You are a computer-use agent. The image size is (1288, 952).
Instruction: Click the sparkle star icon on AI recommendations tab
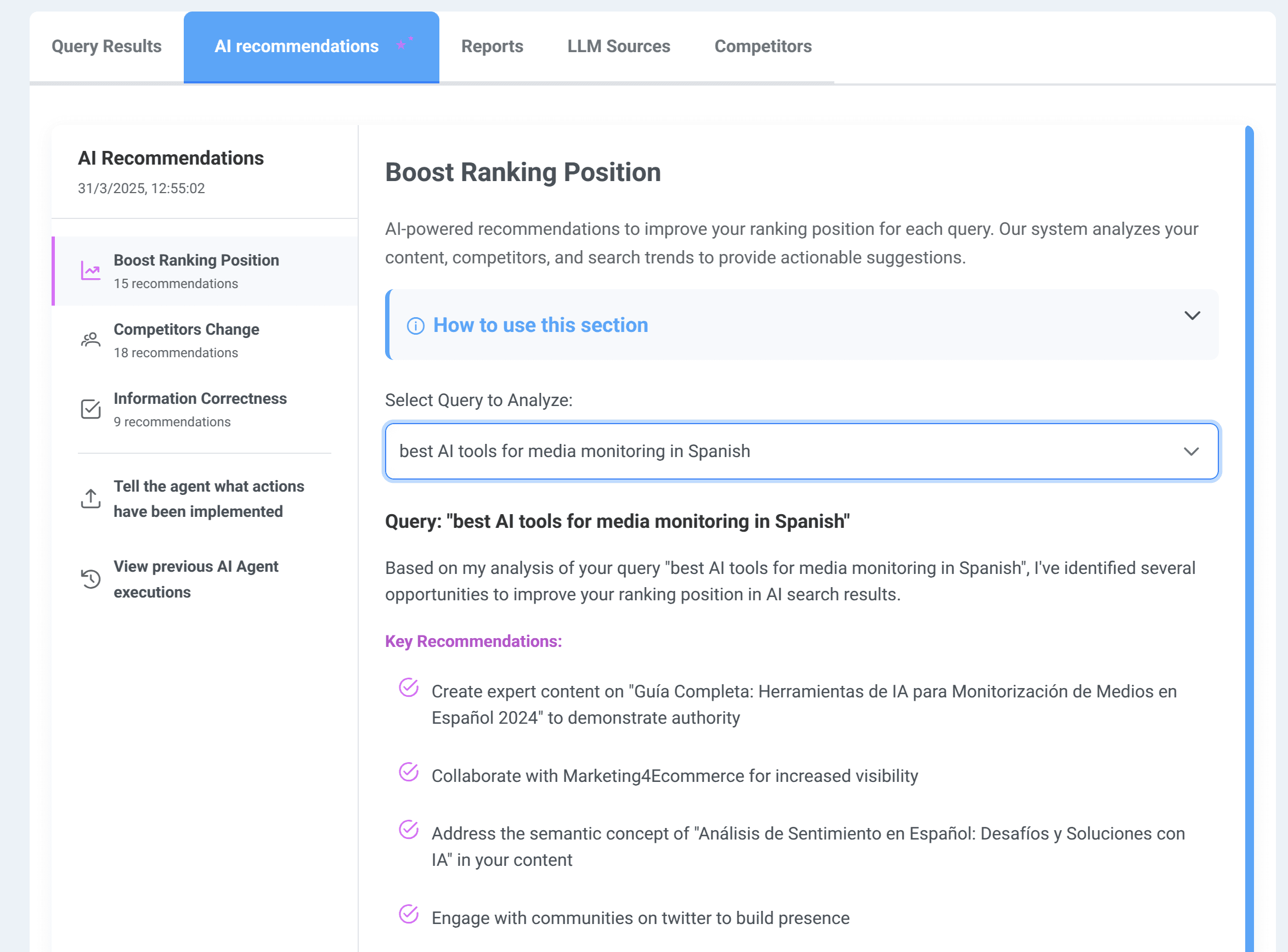404,44
